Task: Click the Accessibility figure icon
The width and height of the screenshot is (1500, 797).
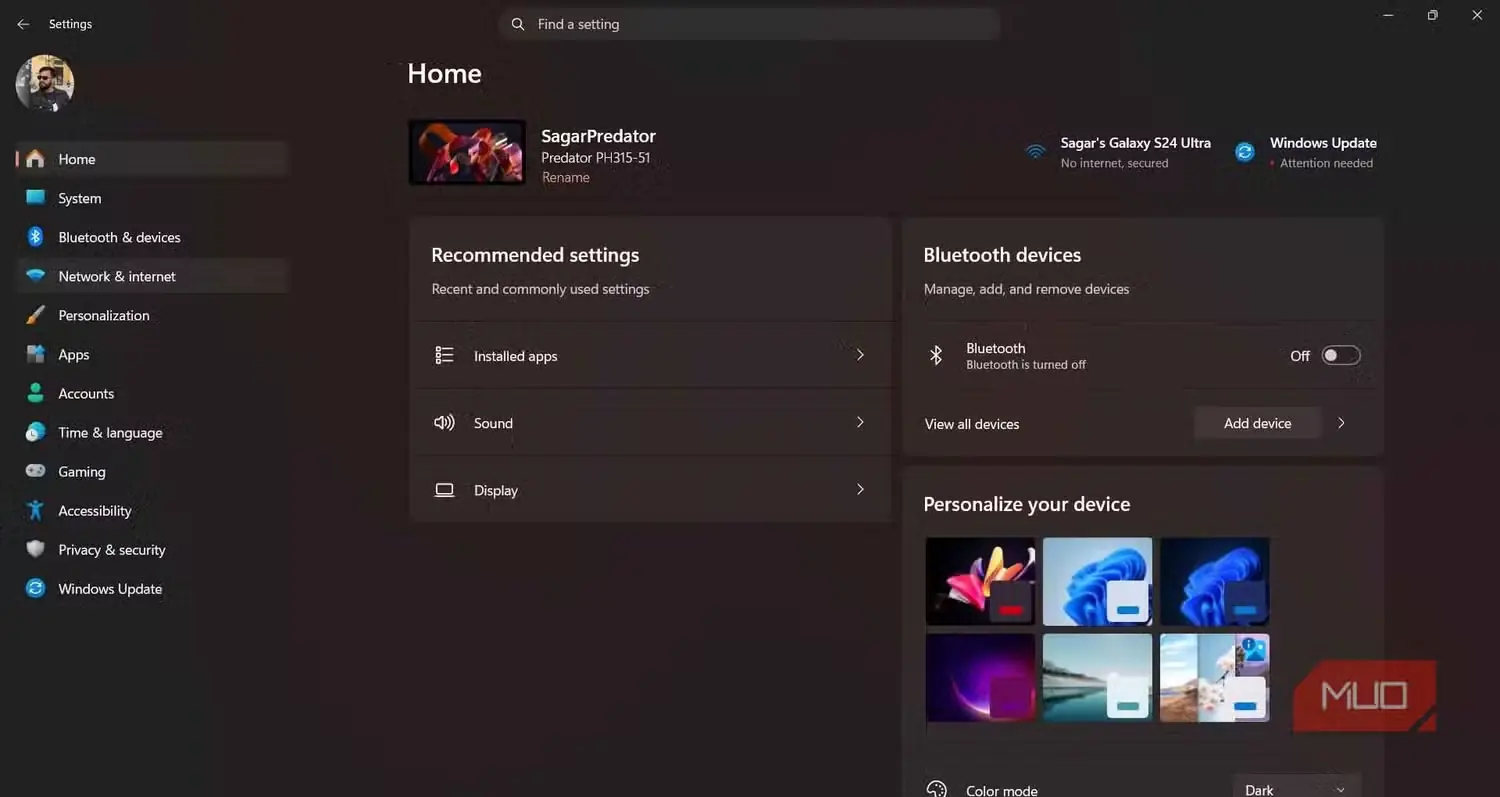Action: (x=35, y=510)
